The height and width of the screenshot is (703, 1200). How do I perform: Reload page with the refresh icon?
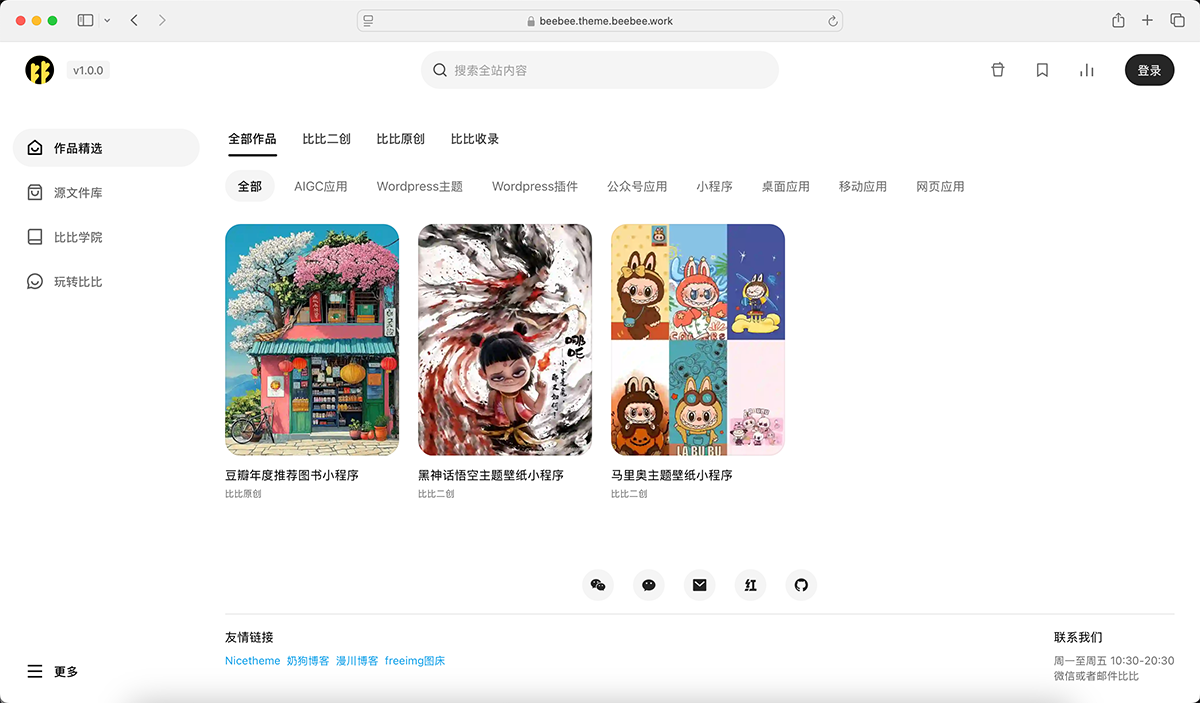coord(832,20)
